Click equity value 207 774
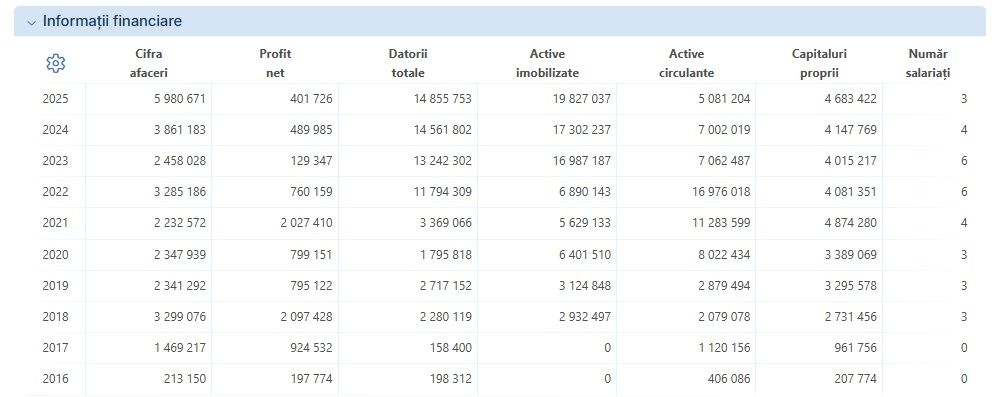This screenshot has width=994, height=397. [x=856, y=379]
